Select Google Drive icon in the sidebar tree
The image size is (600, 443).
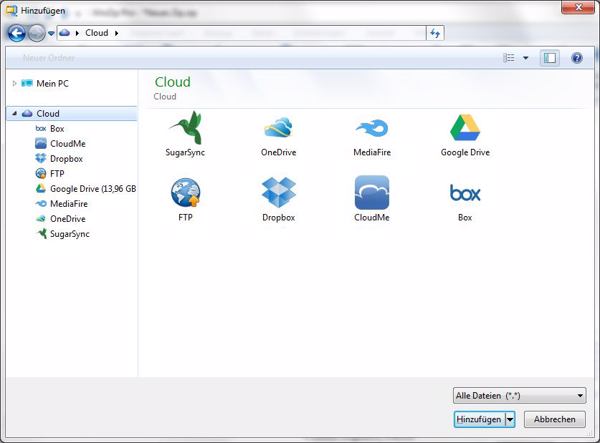tap(41, 188)
